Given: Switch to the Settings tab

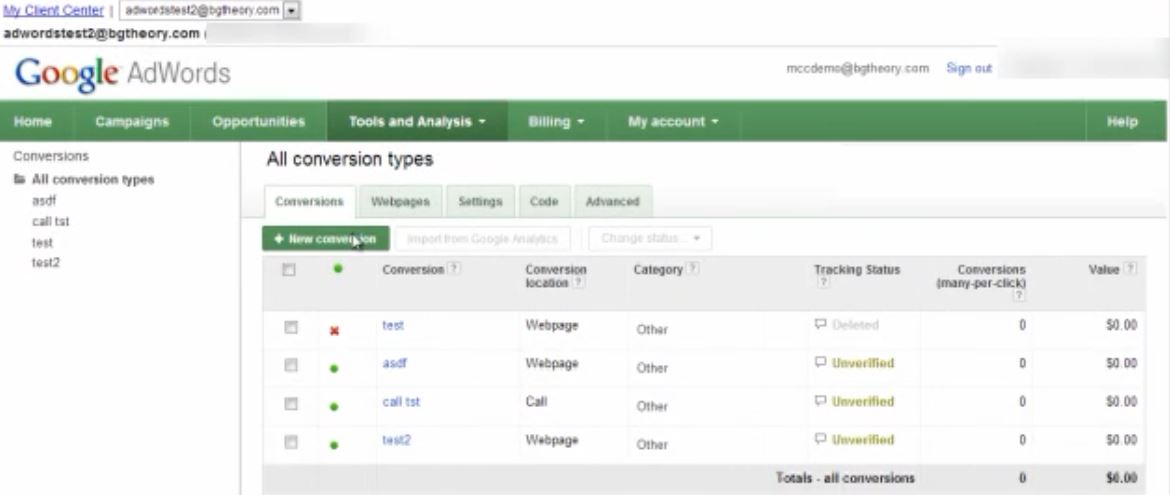Looking at the screenshot, I should click(480, 202).
